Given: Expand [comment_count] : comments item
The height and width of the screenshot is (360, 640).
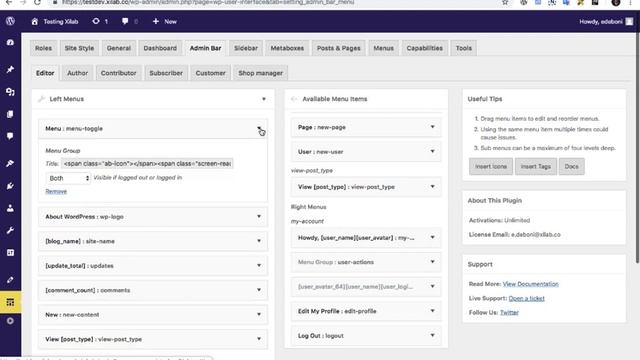Looking at the screenshot, I should (259, 290).
